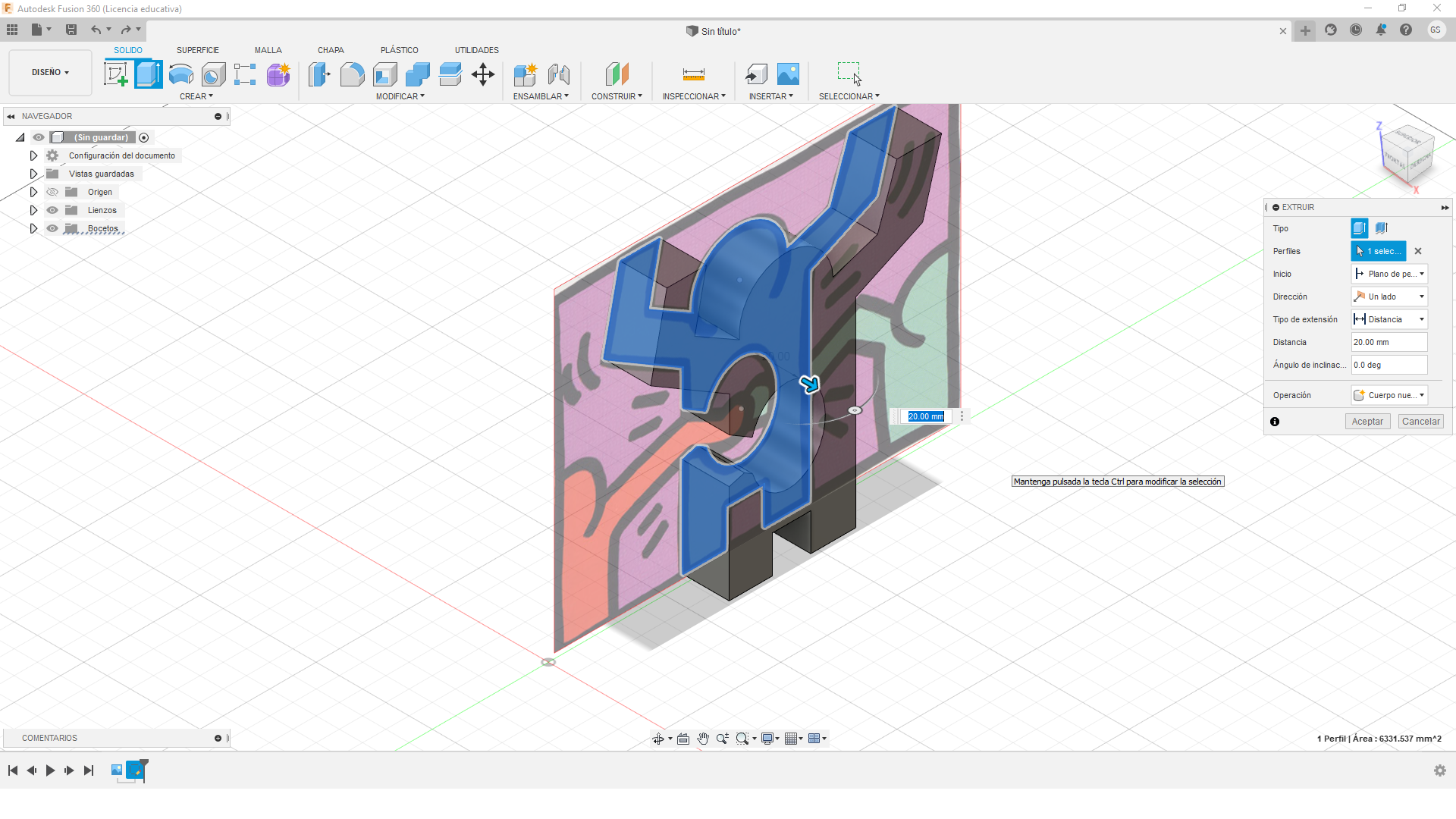Open the Inicio dropdown
The width and height of the screenshot is (1456, 819).
[x=1389, y=274]
